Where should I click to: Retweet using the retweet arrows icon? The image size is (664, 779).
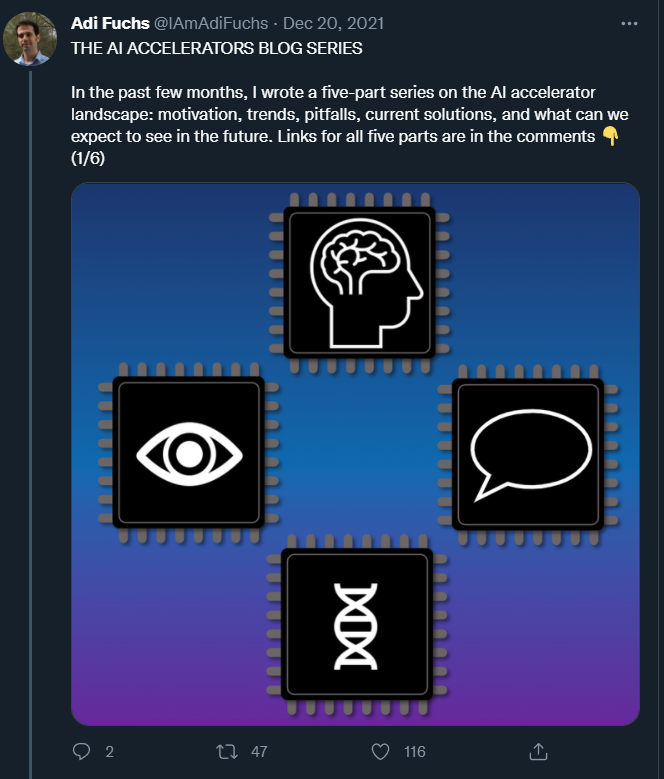pos(227,751)
